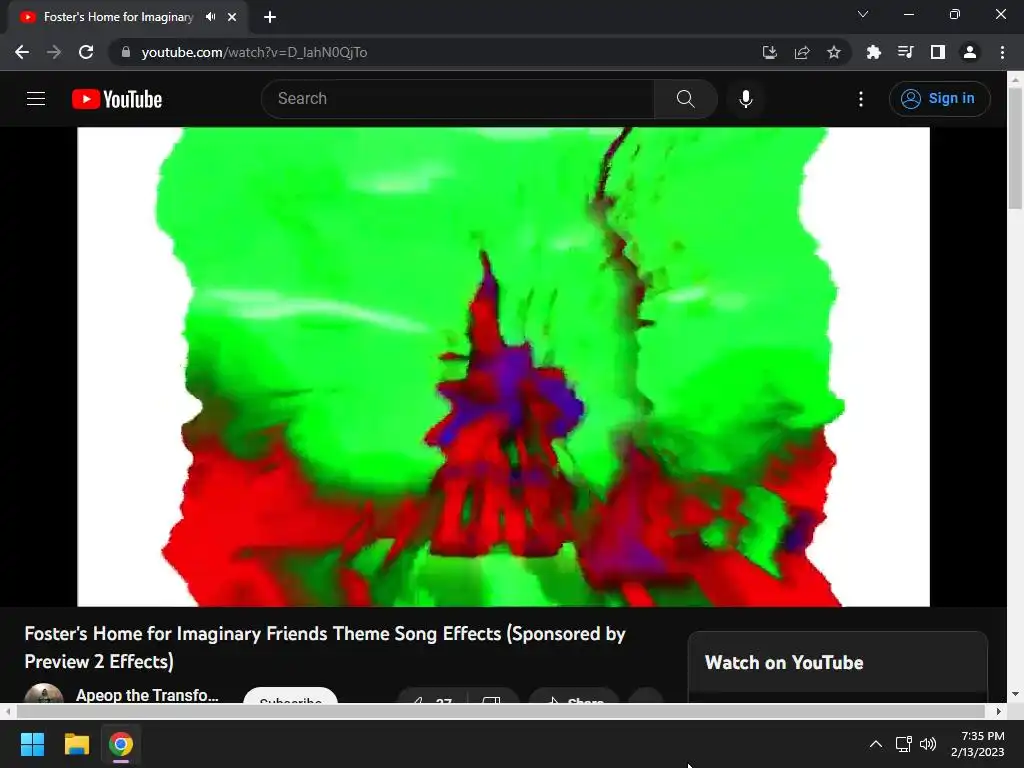1024x768 pixels.
Task: Click the vertical page scrollbar thumb
Action: click(x=1015, y=148)
